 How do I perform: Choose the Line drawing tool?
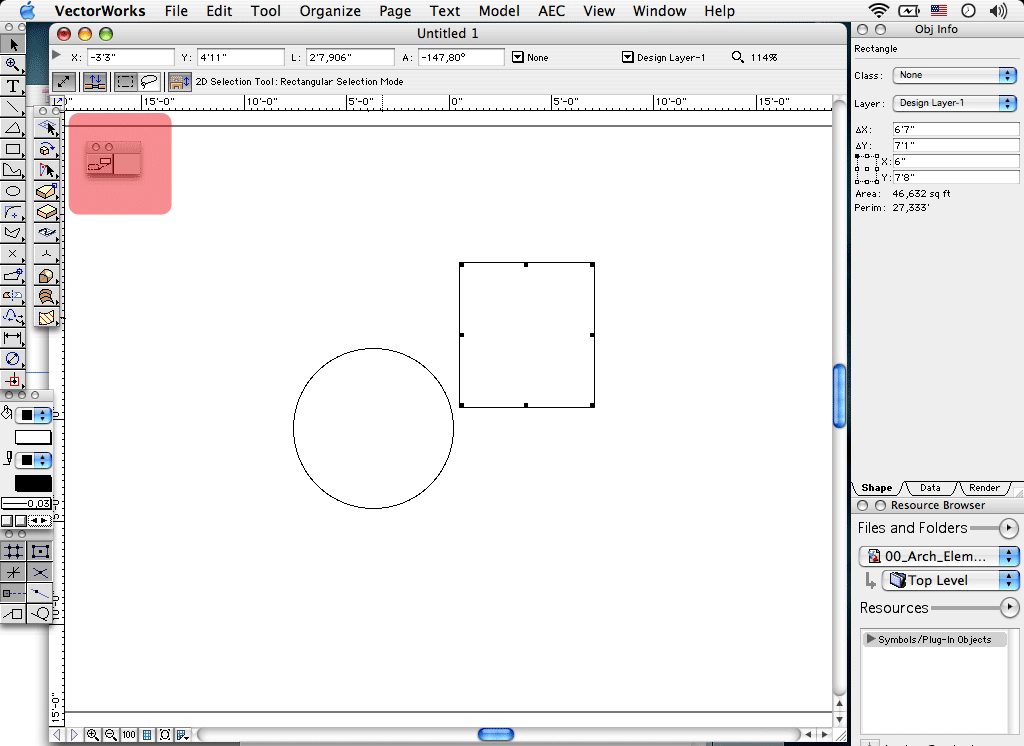coord(13,106)
